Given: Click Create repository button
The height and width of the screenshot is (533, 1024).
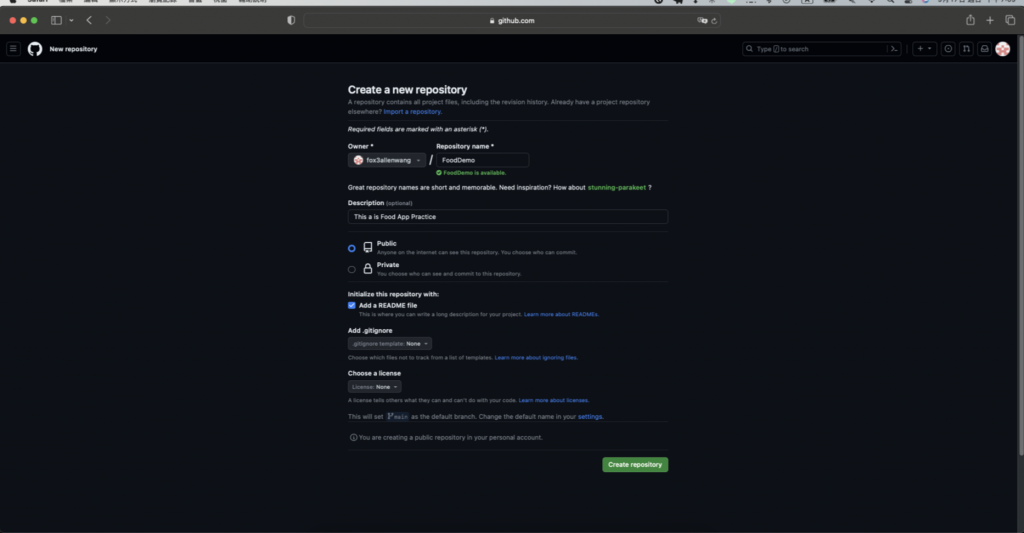Looking at the screenshot, I should (635, 464).
